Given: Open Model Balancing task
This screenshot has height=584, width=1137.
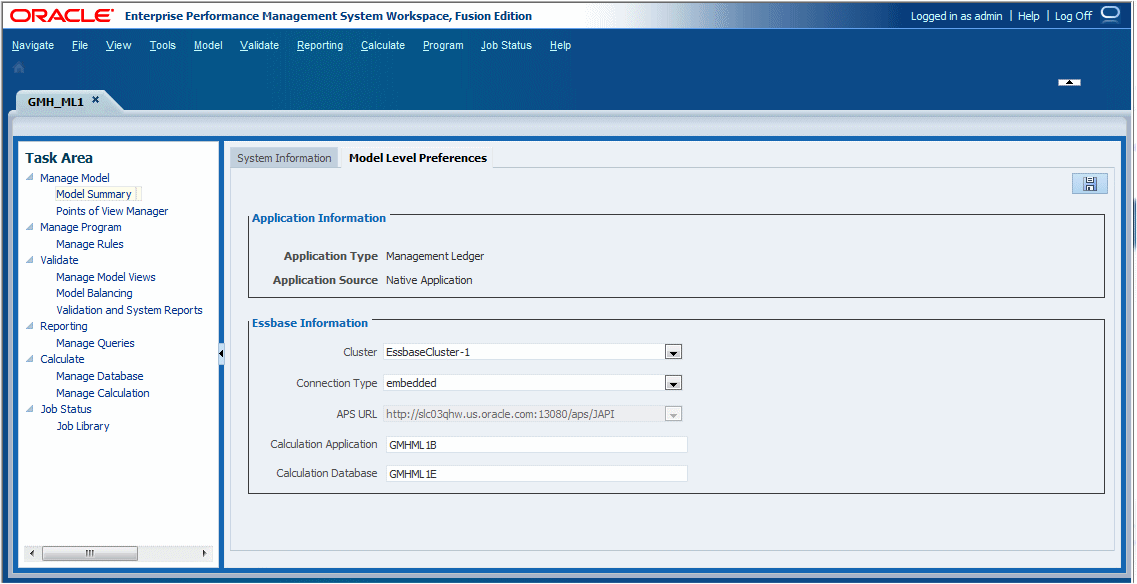Looking at the screenshot, I should coord(94,293).
